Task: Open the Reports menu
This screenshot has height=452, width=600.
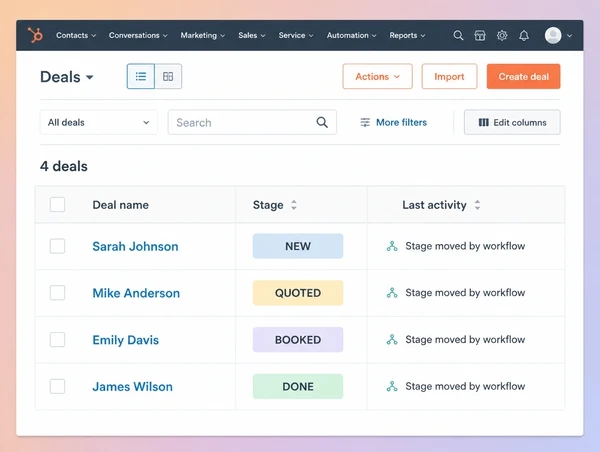Action: click(x=407, y=35)
